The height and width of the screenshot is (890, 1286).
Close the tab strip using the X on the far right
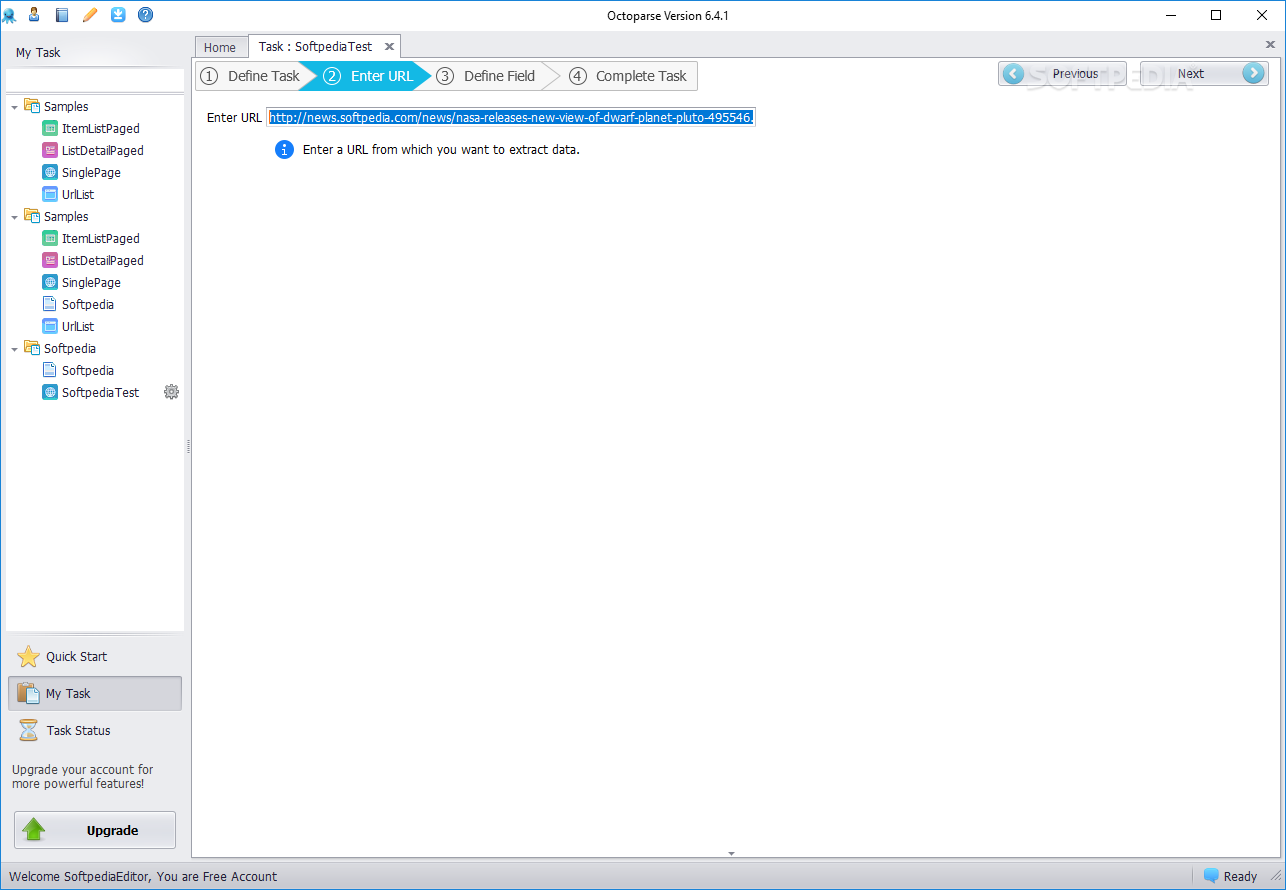click(x=1271, y=44)
